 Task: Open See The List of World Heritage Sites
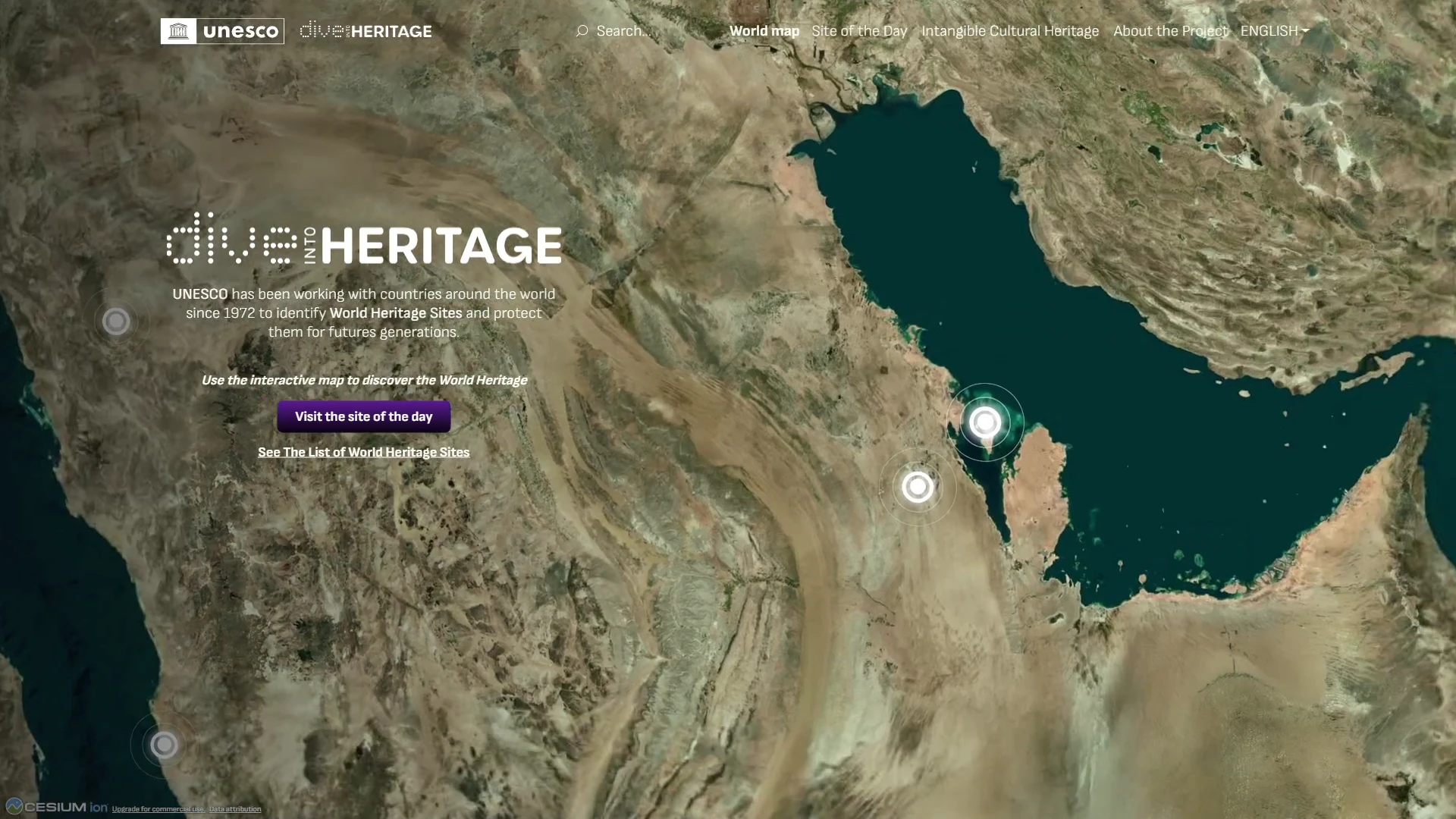pyautogui.click(x=363, y=452)
